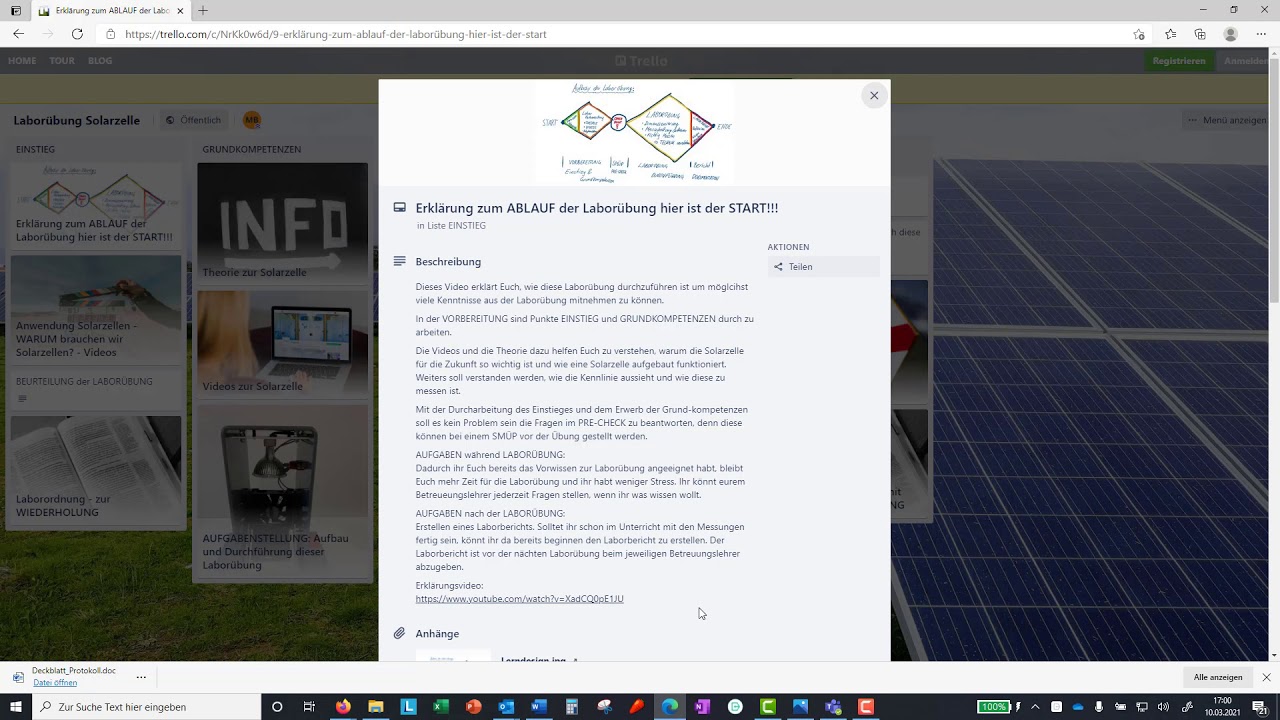Click the Anmelden button
1280x720 pixels.
(x=1246, y=61)
